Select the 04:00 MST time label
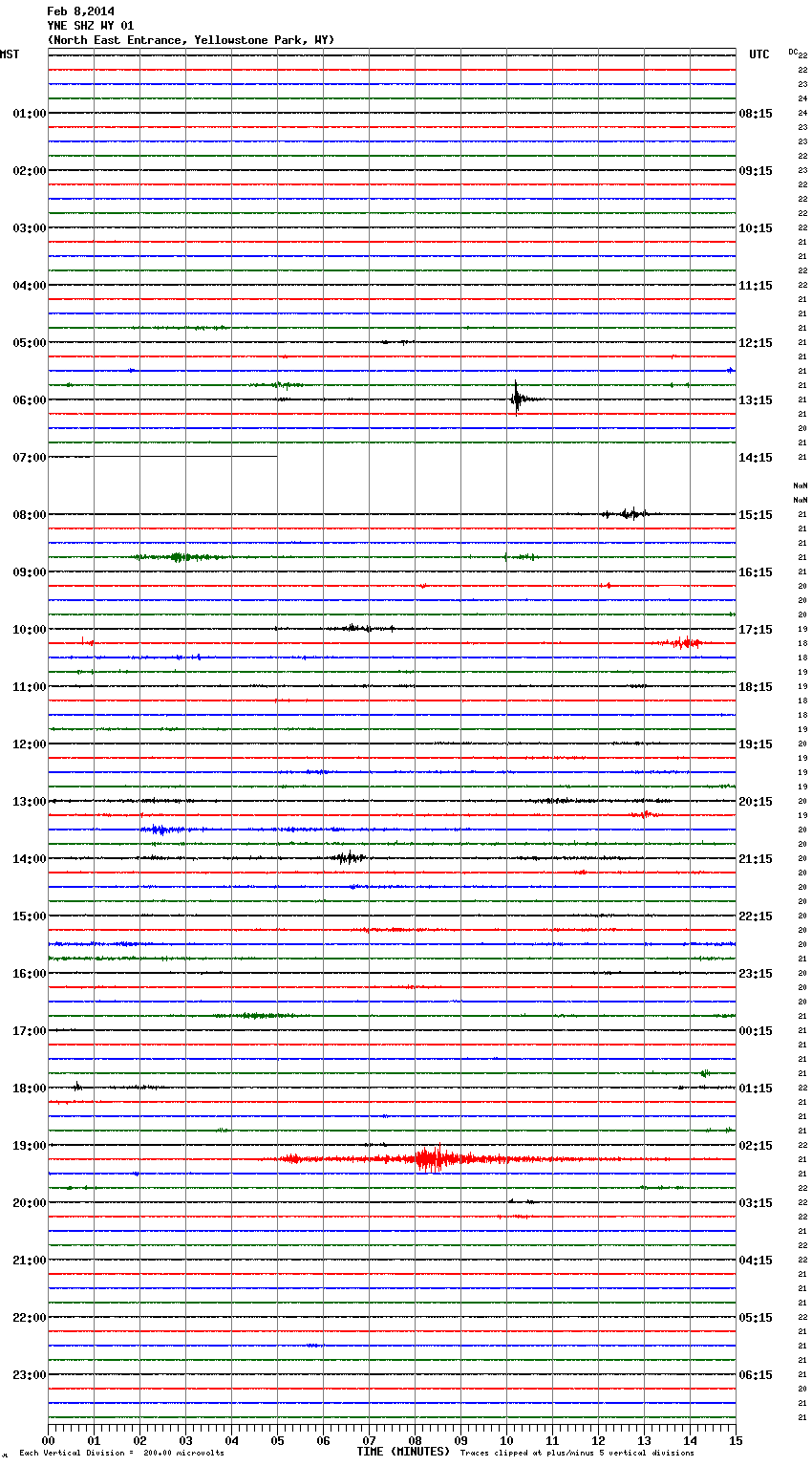Viewport: 812px width, 1466px height. (30, 286)
